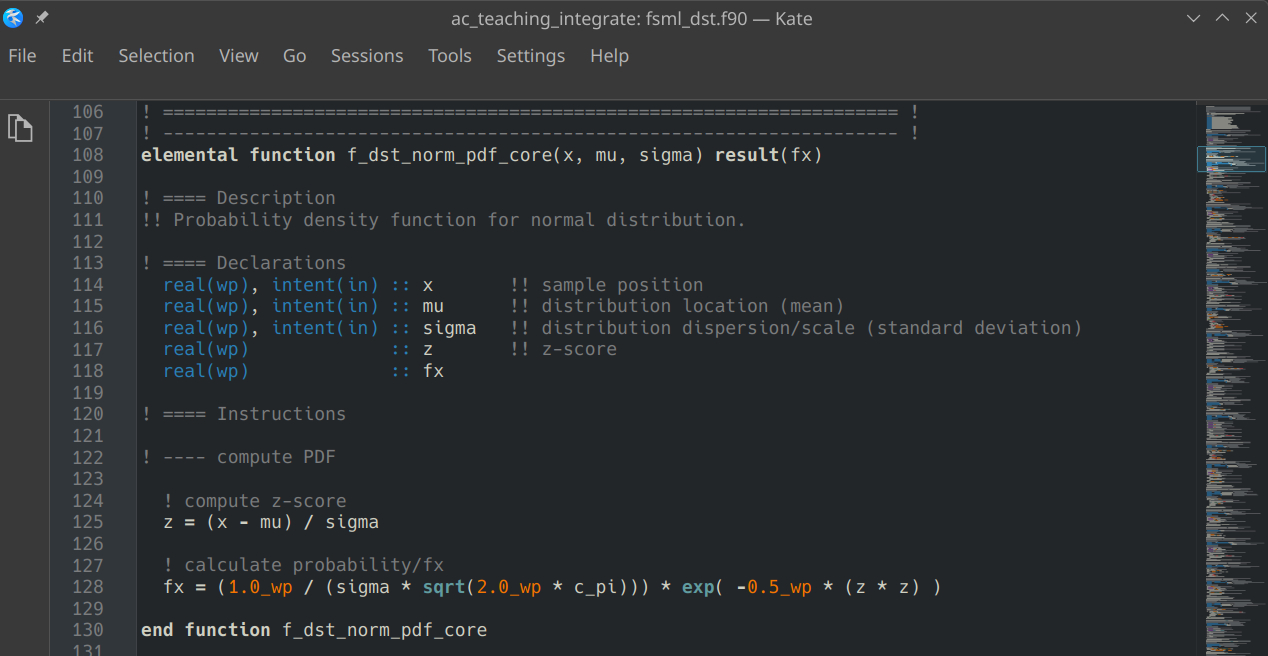The image size is (1268, 656).
Task: Click the "!! sample position" comment
Action: pos(607,285)
